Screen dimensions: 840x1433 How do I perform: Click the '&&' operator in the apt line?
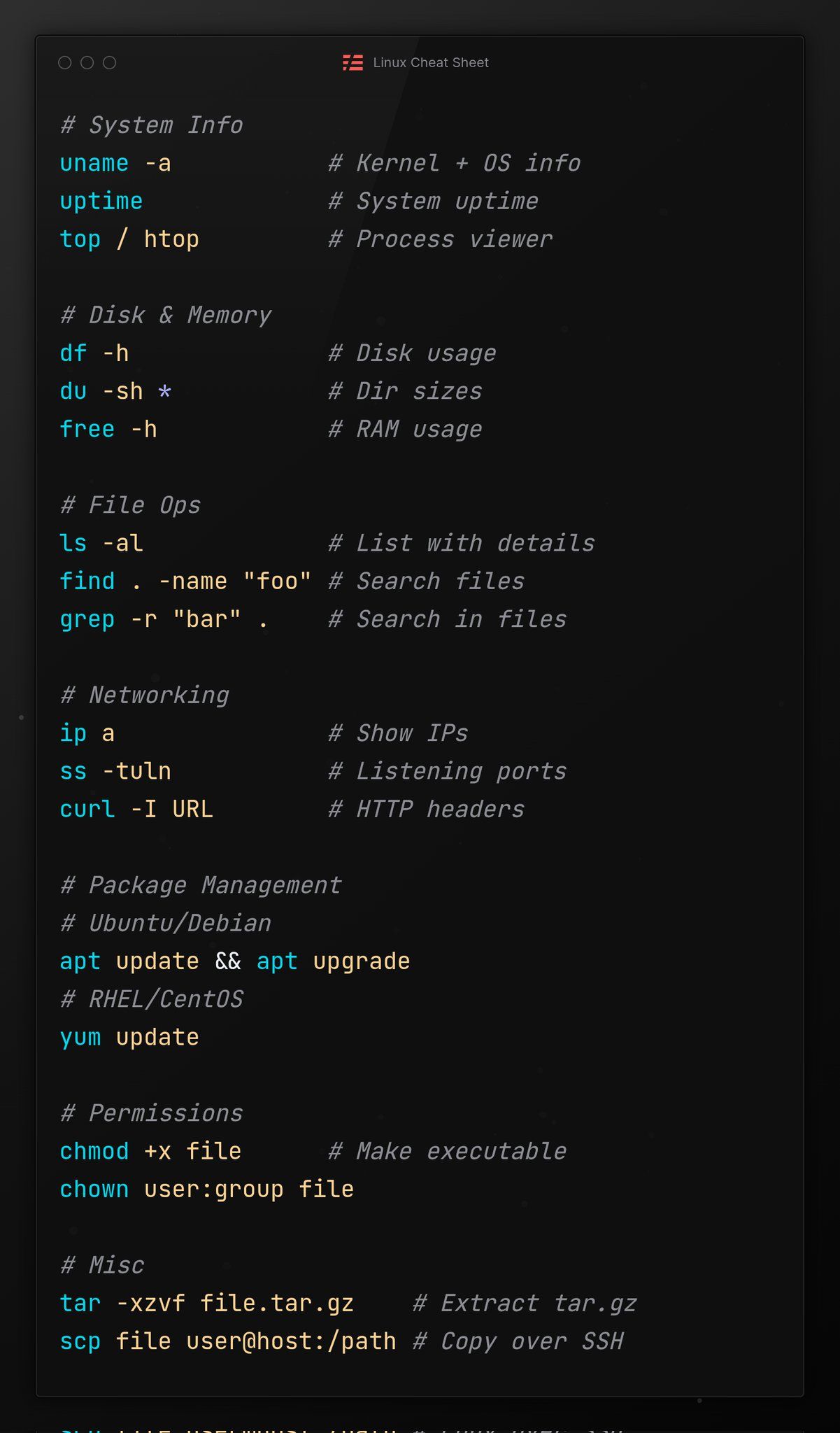click(228, 961)
